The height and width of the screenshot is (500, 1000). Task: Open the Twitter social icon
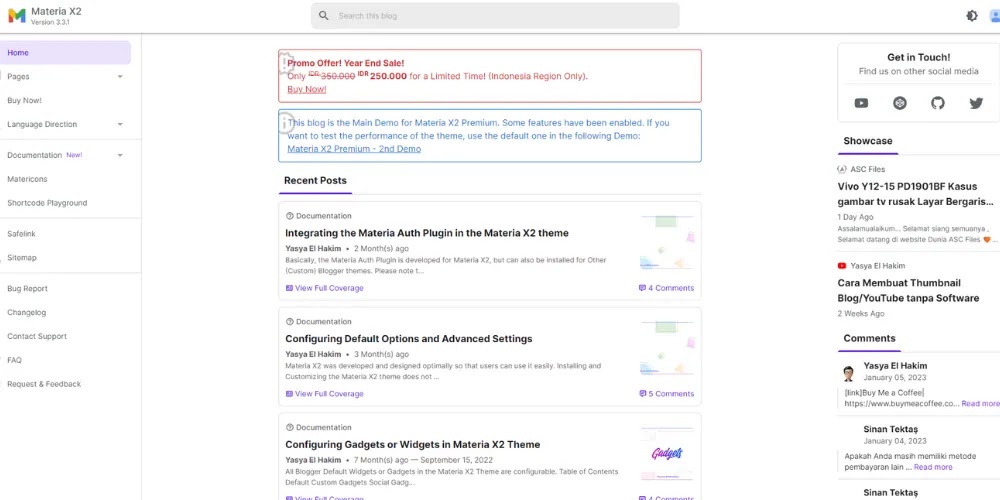pos(976,103)
